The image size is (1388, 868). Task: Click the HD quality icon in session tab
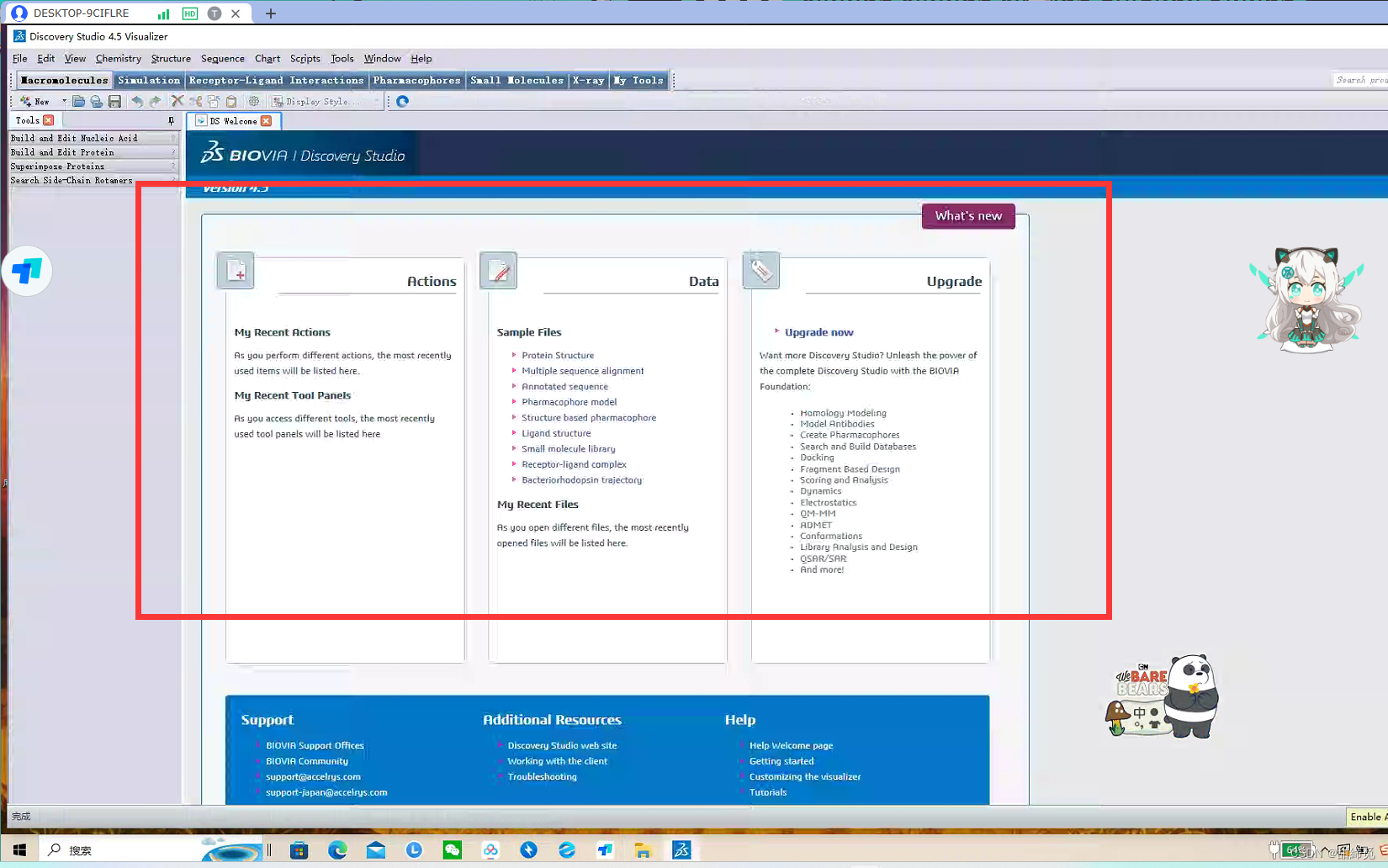(x=190, y=13)
